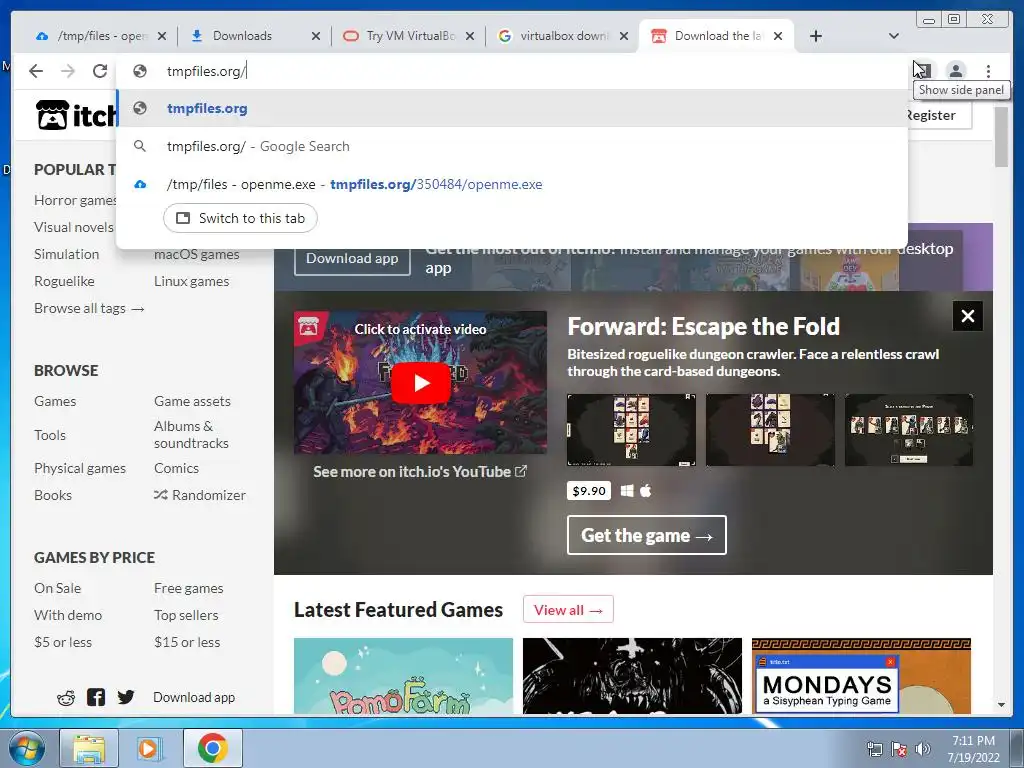The width and height of the screenshot is (1024, 768).
Task: Close the featured game banner
Action: click(x=968, y=316)
